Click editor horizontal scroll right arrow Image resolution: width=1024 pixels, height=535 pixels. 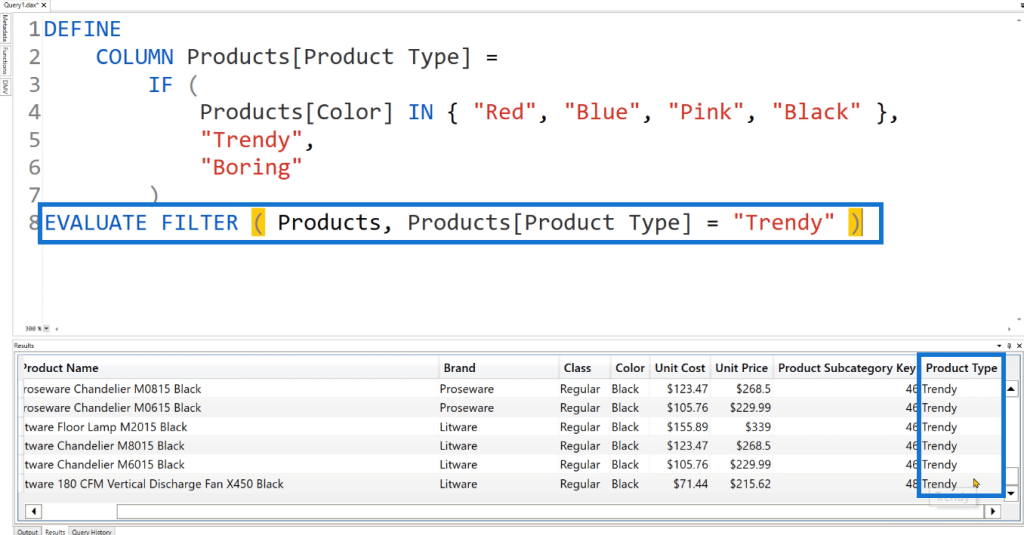(1010, 329)
